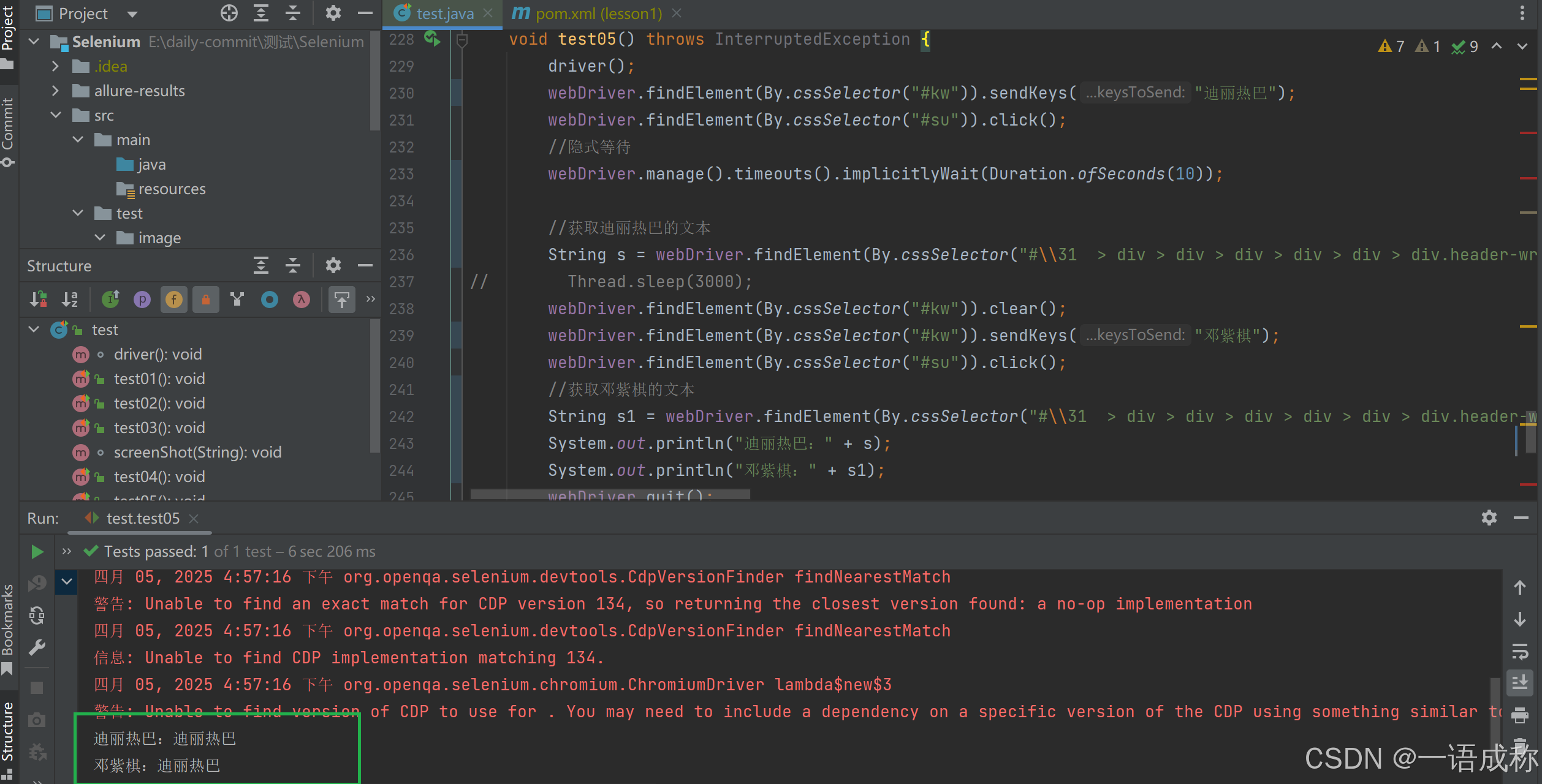Select test02() in Structure tree
The height and width of the screenshot is (784, 1542).
[159, 403]
